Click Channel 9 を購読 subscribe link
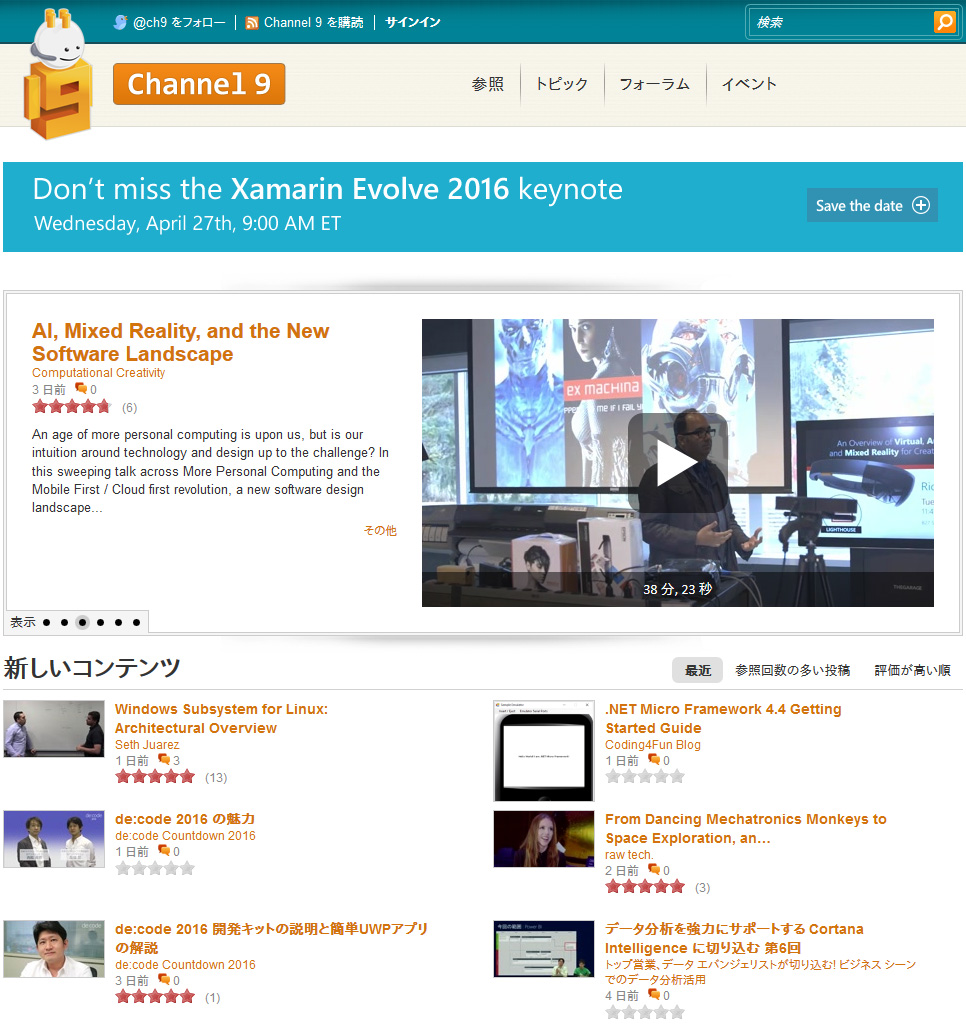Viewport: 966px width, 1029px height. (313, 22)
